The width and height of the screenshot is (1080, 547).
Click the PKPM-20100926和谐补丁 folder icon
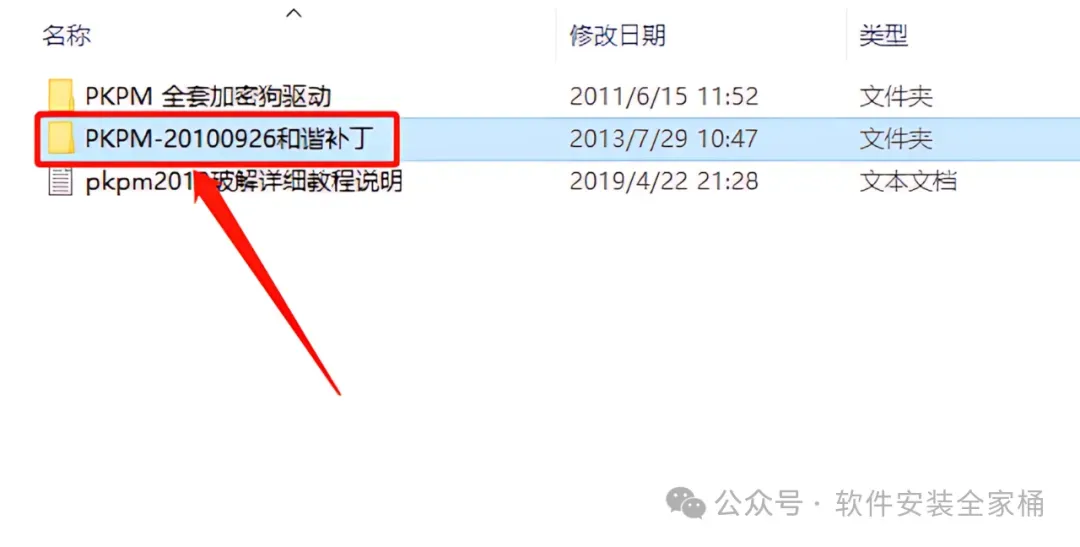point(61,138)
